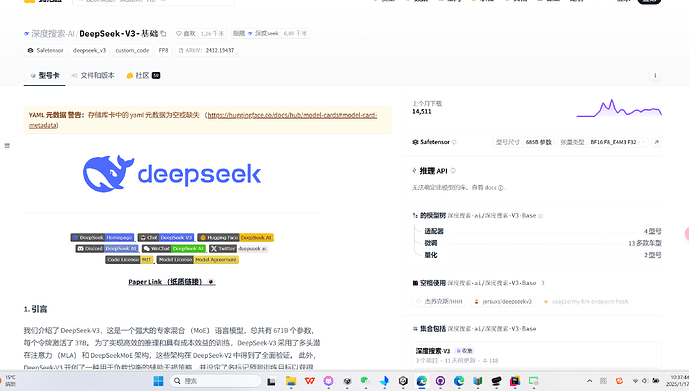Open WeChat from the taskbar
This screenshot has height=391, width=689.
click(365, 381)
